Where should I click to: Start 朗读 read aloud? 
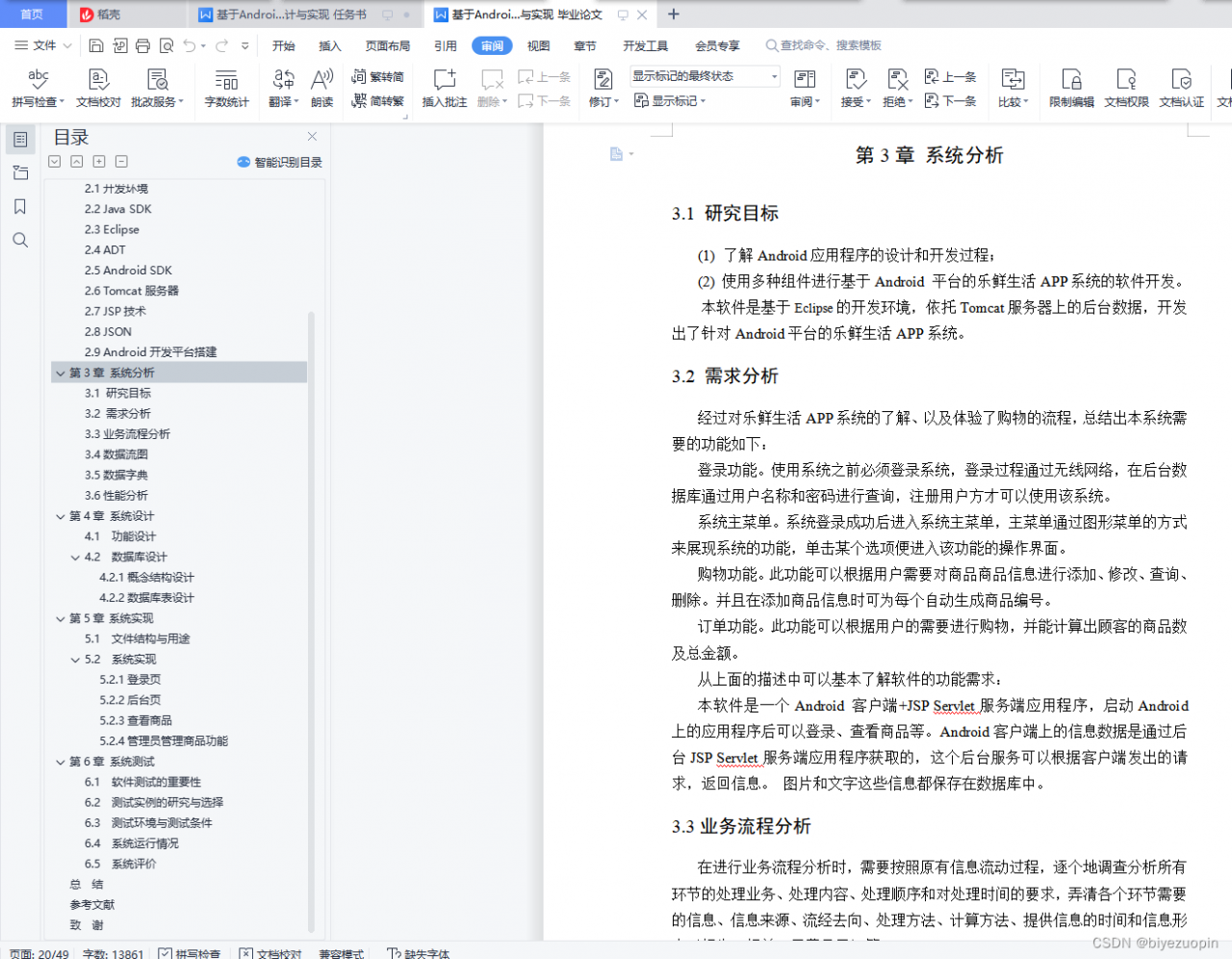(322, 88)
